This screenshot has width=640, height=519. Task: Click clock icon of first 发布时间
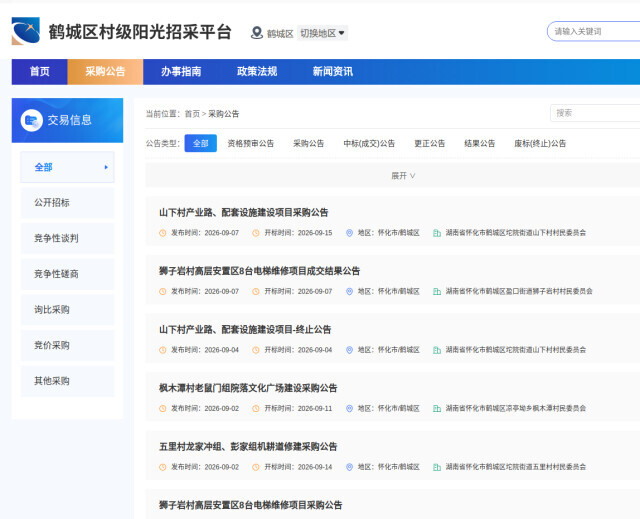coord(162,233)
